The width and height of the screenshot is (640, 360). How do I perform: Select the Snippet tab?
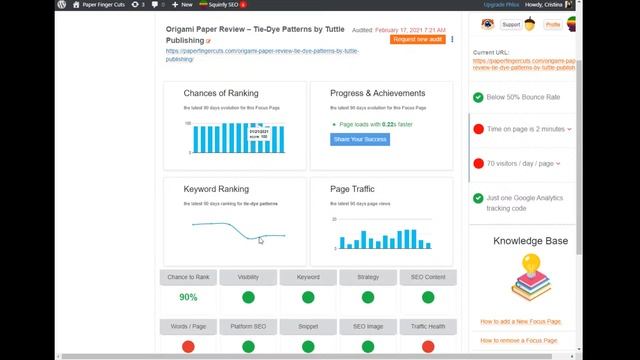[x=308, y=326]
